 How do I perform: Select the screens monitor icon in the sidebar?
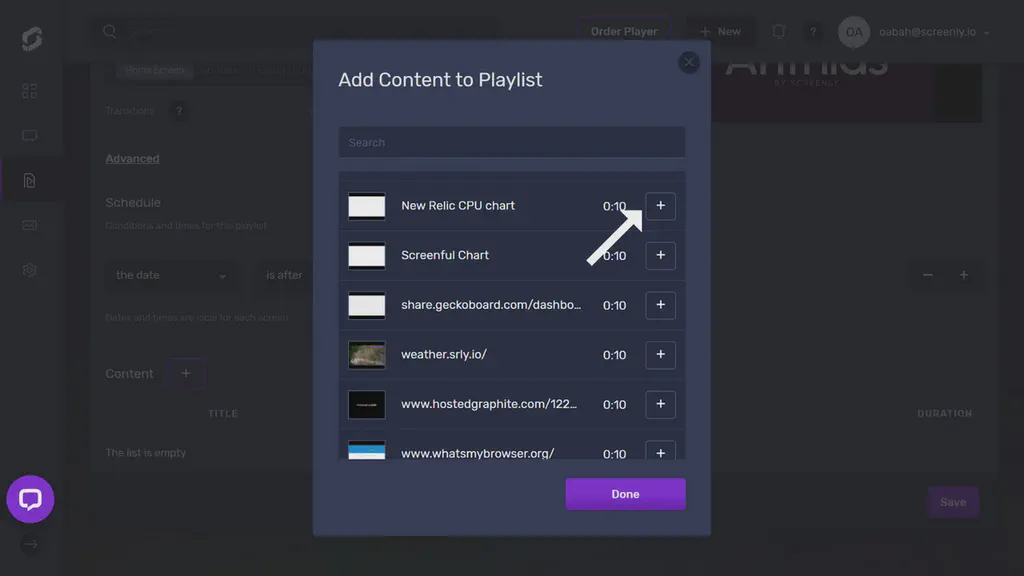pyautogui.click(x=29, y=135)
